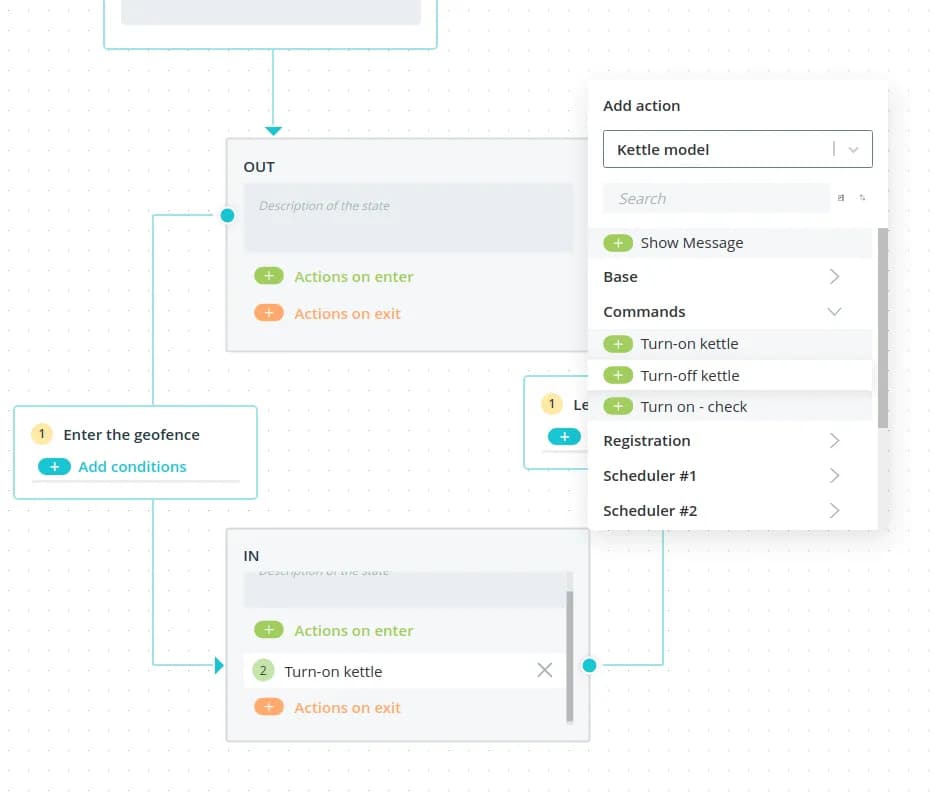The image size is (936, 801).
Task: Collapse the Commands category
Action: [x=834, y=312]
